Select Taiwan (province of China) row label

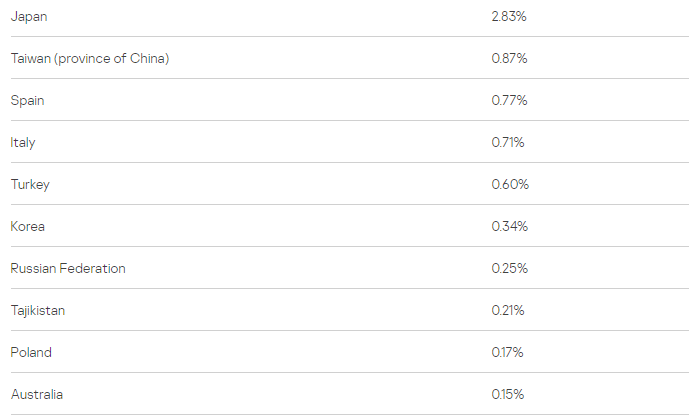(90, 58)
